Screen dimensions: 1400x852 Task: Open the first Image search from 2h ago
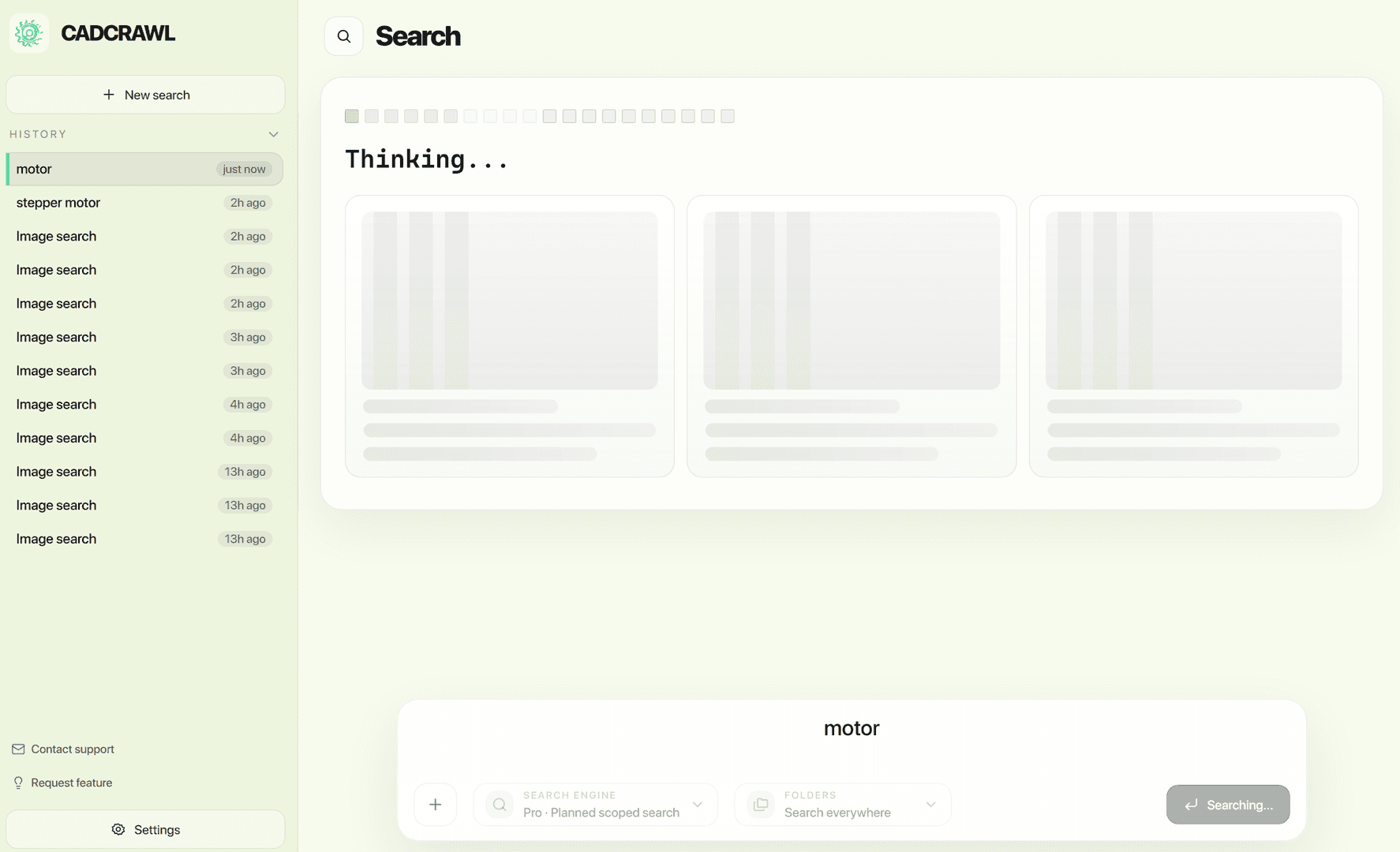[144, 237]
